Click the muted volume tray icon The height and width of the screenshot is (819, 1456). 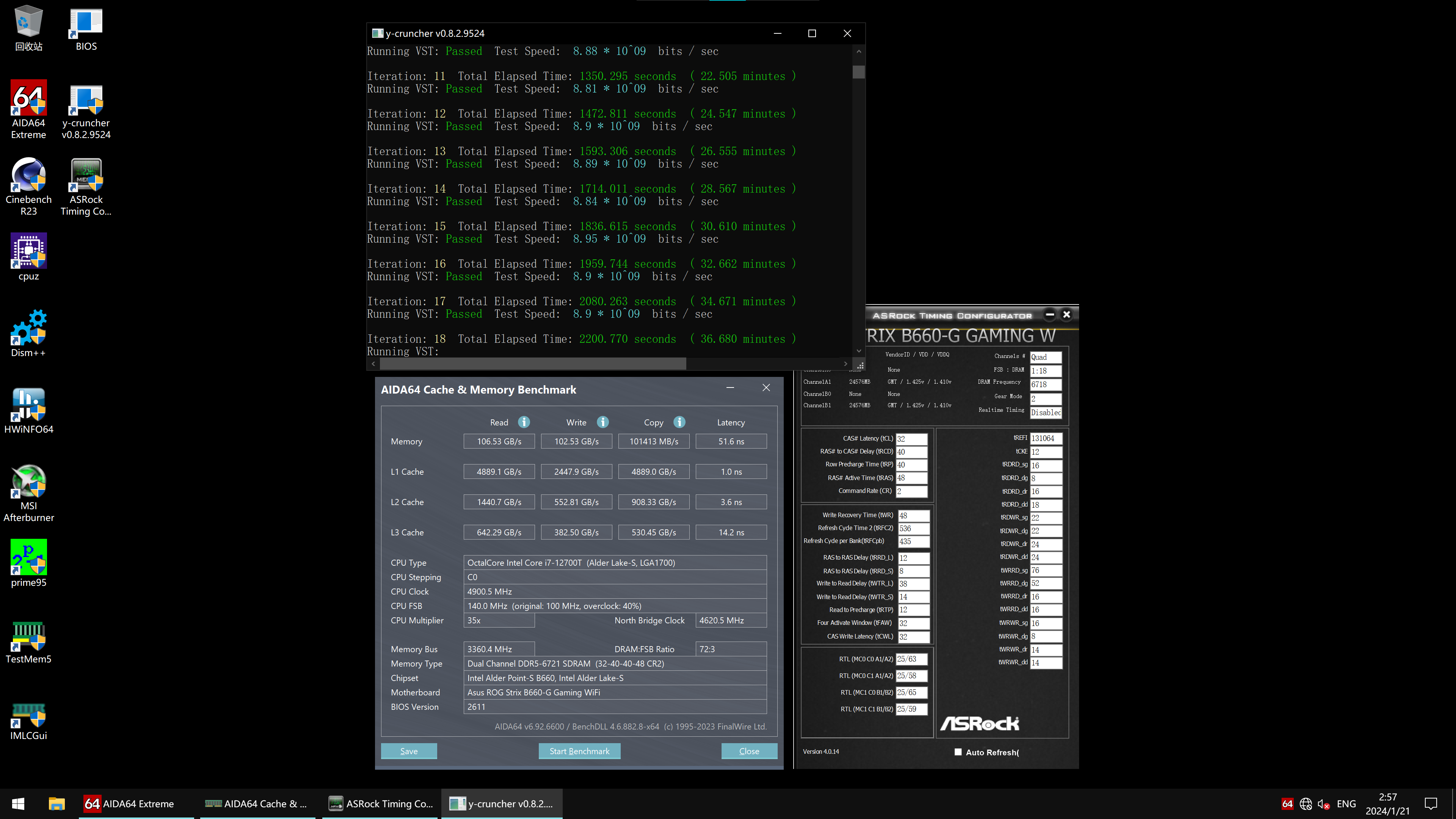pos(1323,804)
